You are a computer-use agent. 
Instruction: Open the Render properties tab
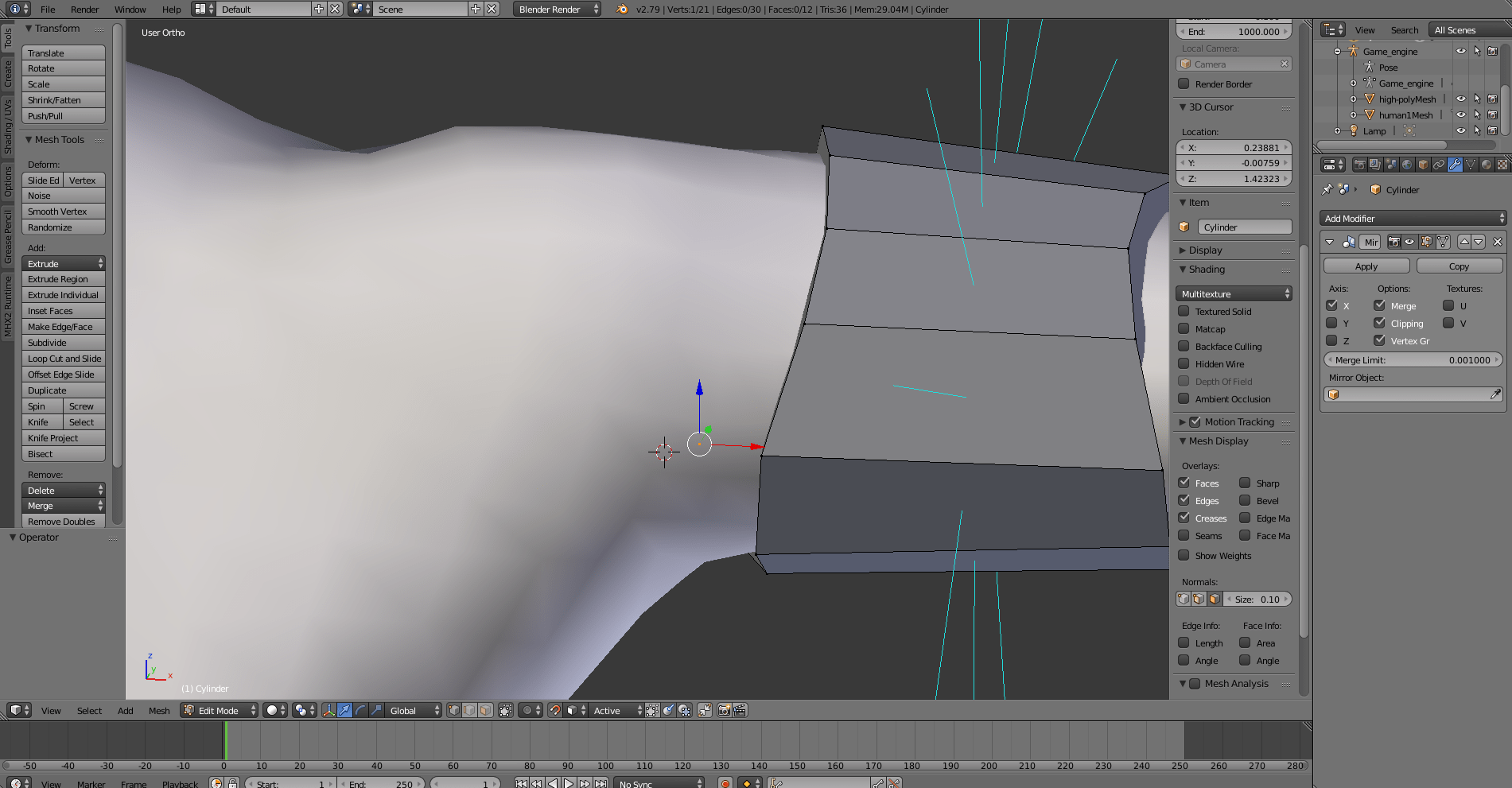[x=1360, y=164]
